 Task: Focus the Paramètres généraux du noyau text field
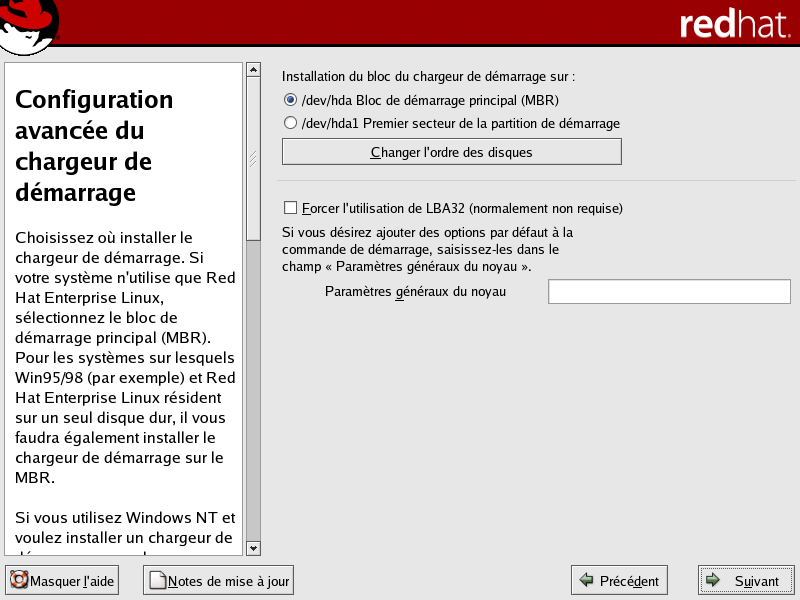pyautogui.click(x=669, y=291)
